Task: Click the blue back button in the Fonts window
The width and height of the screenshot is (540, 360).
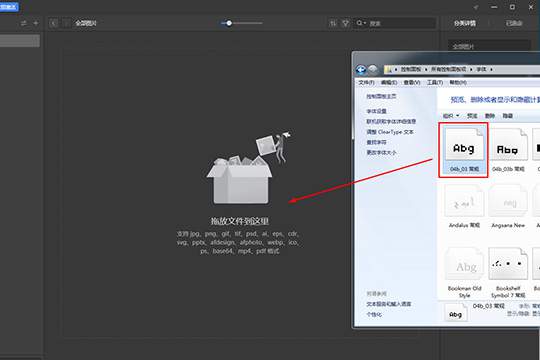Action: [361, 70]
